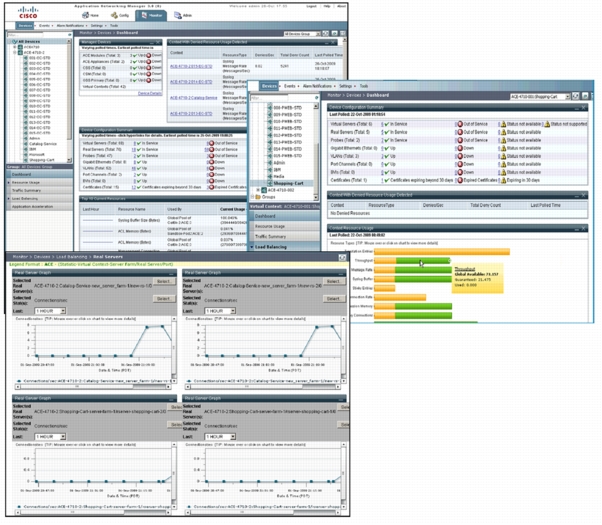Screen dimensions: 602x525
Task: Open Dashboard in Virtual Context sidebar
Action: click(x=285, y=216)
